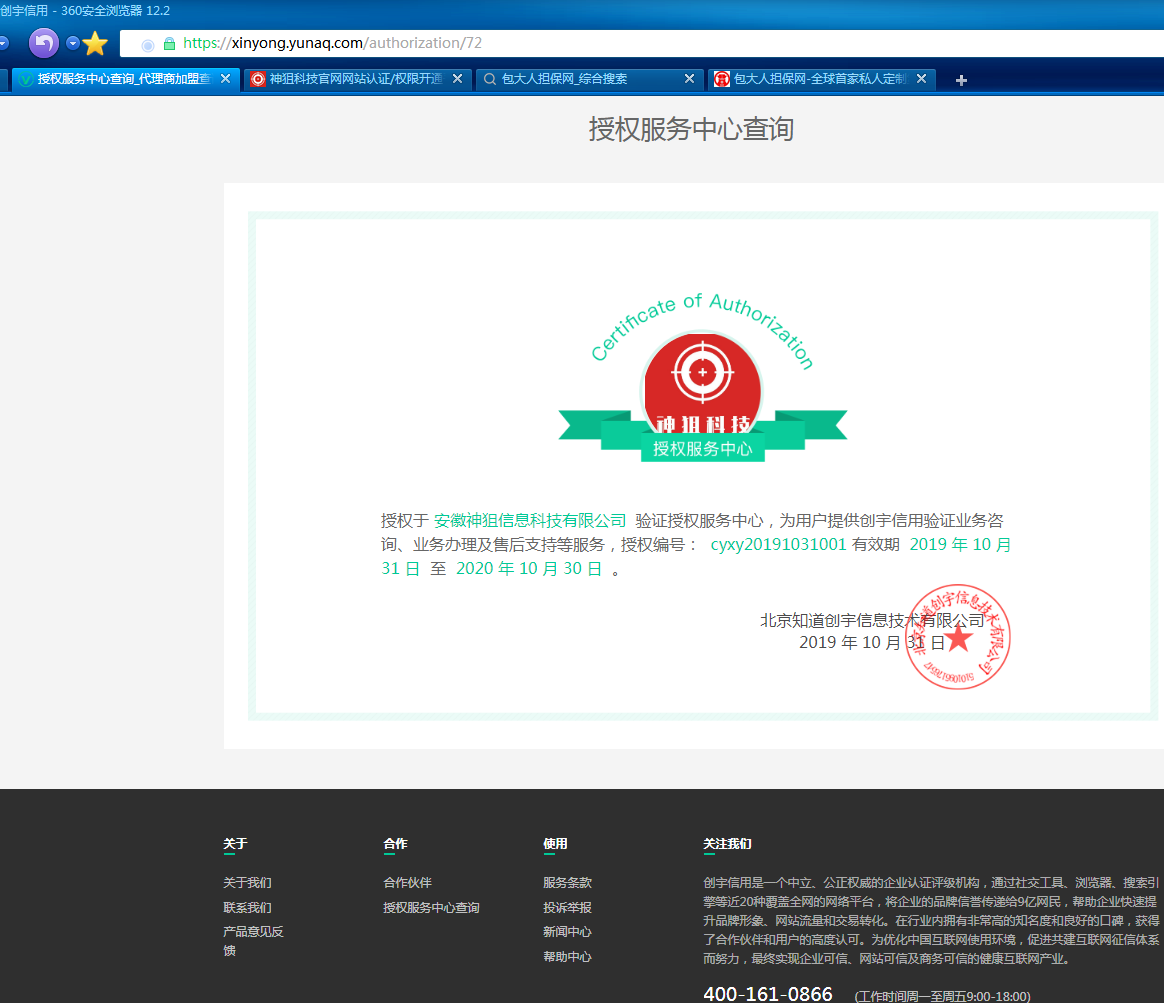Open 联系我们 footer link
This screenshot has height=1003, width=1164.
click(x=247, y=908)
